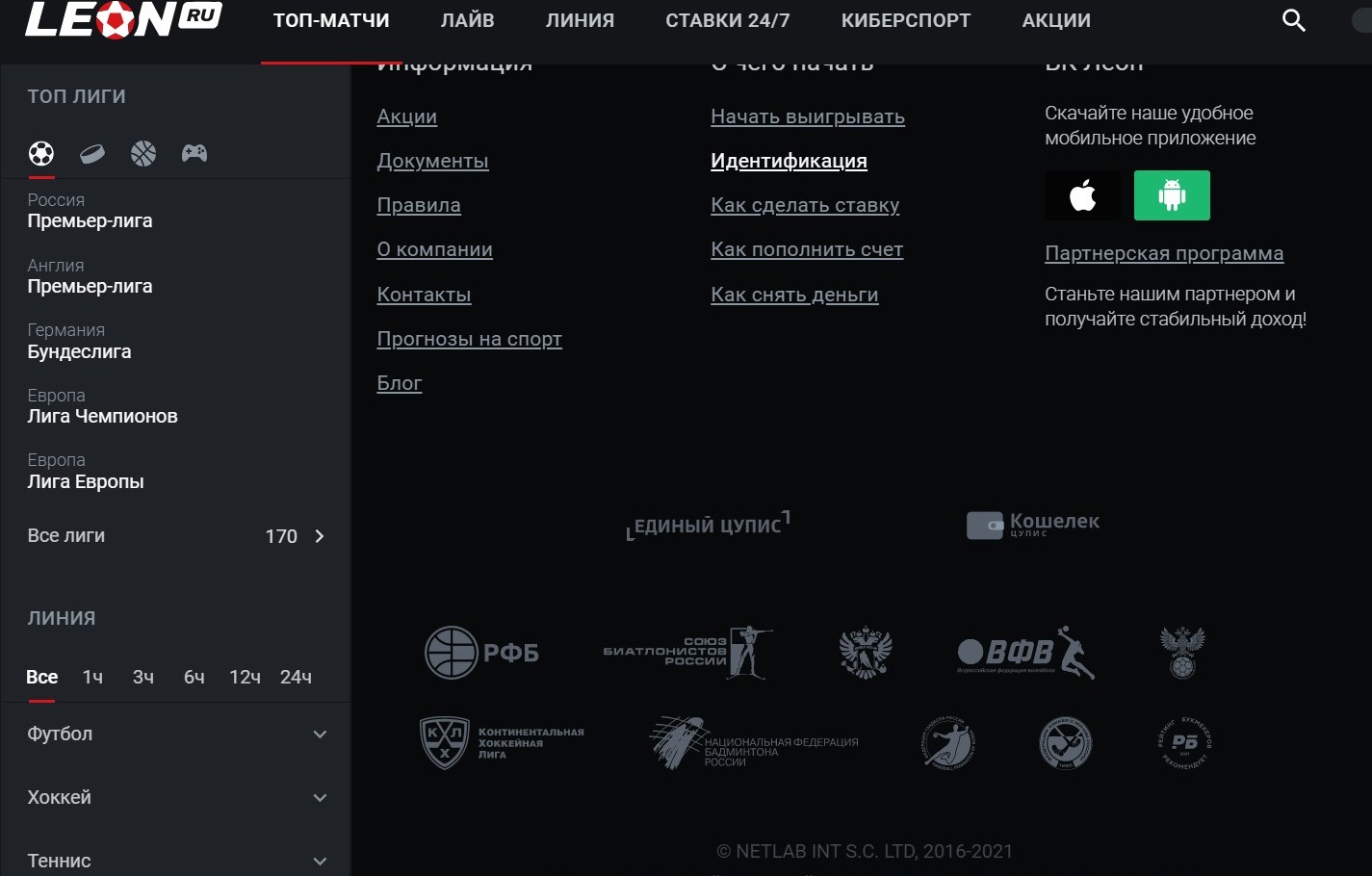Click the bandy federation round logo
The height and width of the screenshot is (876, 1372).
[x=1066, y=743]
